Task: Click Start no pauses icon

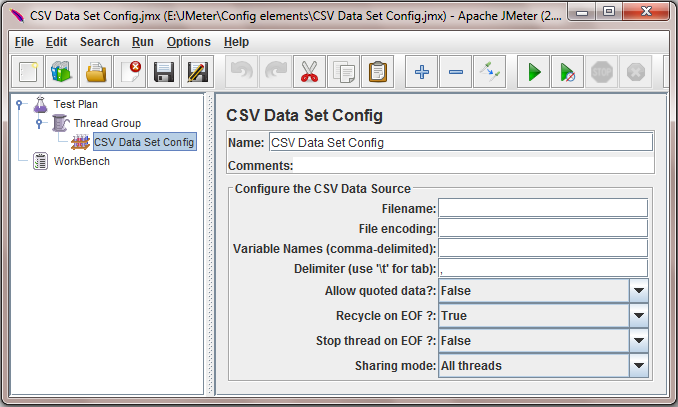Action: click(x=568, y=72)
